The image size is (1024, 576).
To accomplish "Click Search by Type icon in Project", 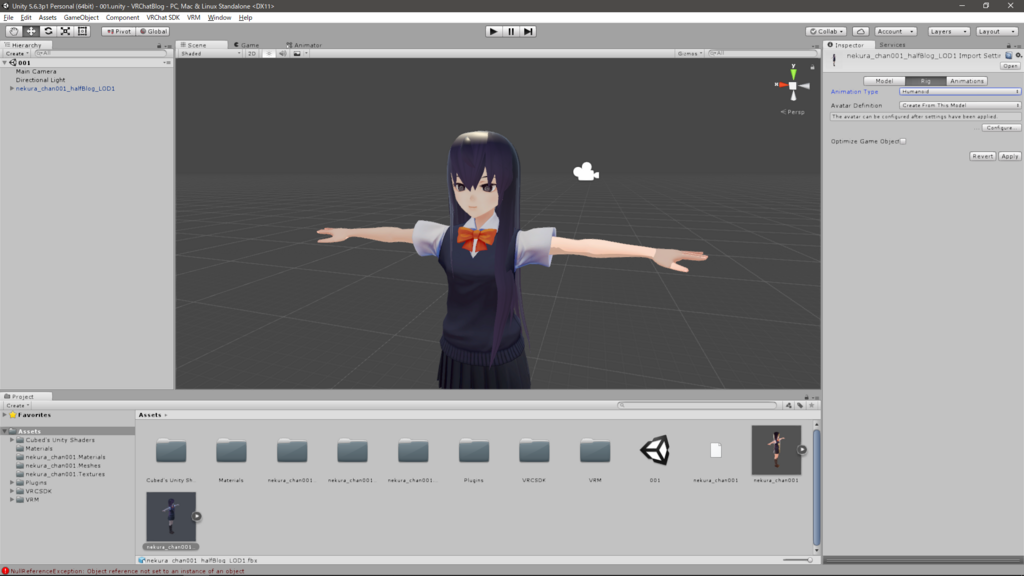I will [x=788, y=406].
